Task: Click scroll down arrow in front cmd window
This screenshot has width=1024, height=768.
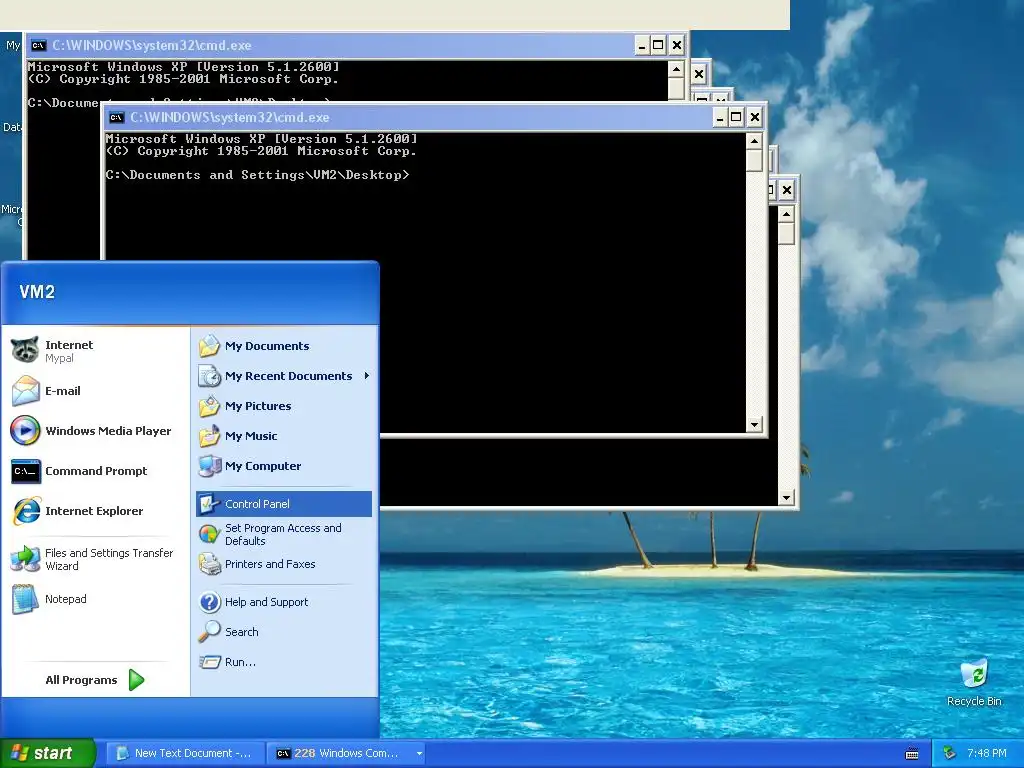Action: pyautogui.click(x=754, y=424)
